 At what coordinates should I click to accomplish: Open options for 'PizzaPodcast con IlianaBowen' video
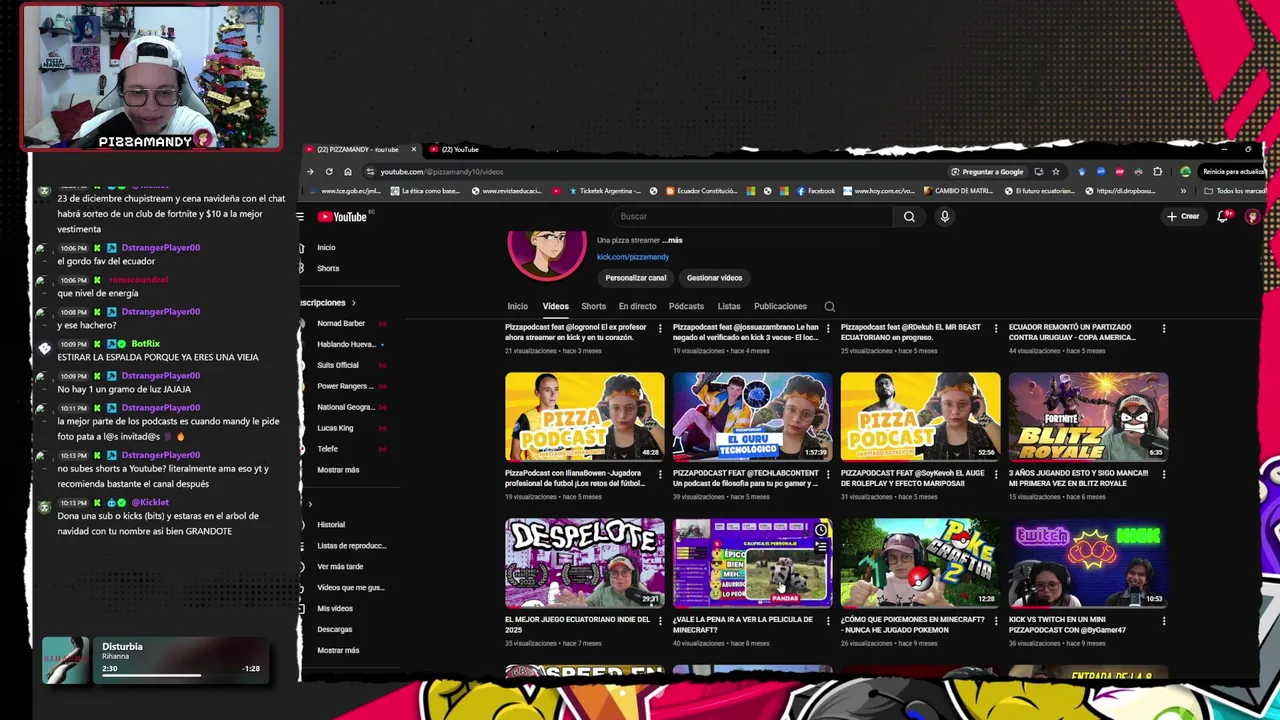(660, 475)
